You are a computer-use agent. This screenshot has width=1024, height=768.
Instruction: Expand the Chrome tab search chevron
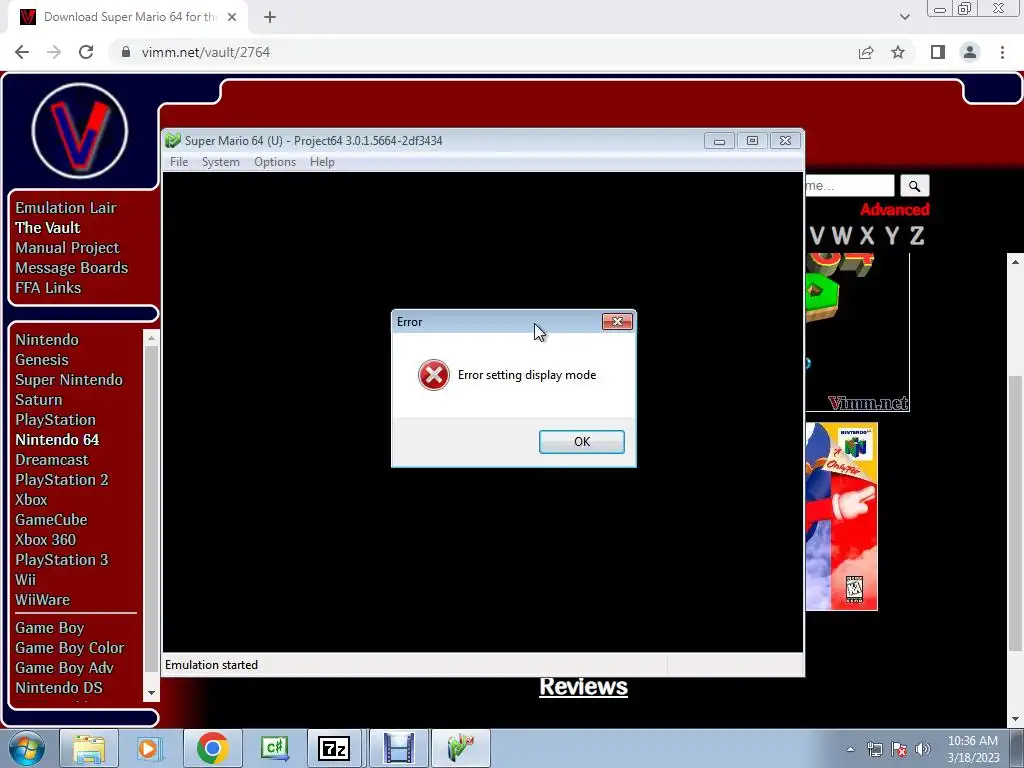[x=904, y=17]
